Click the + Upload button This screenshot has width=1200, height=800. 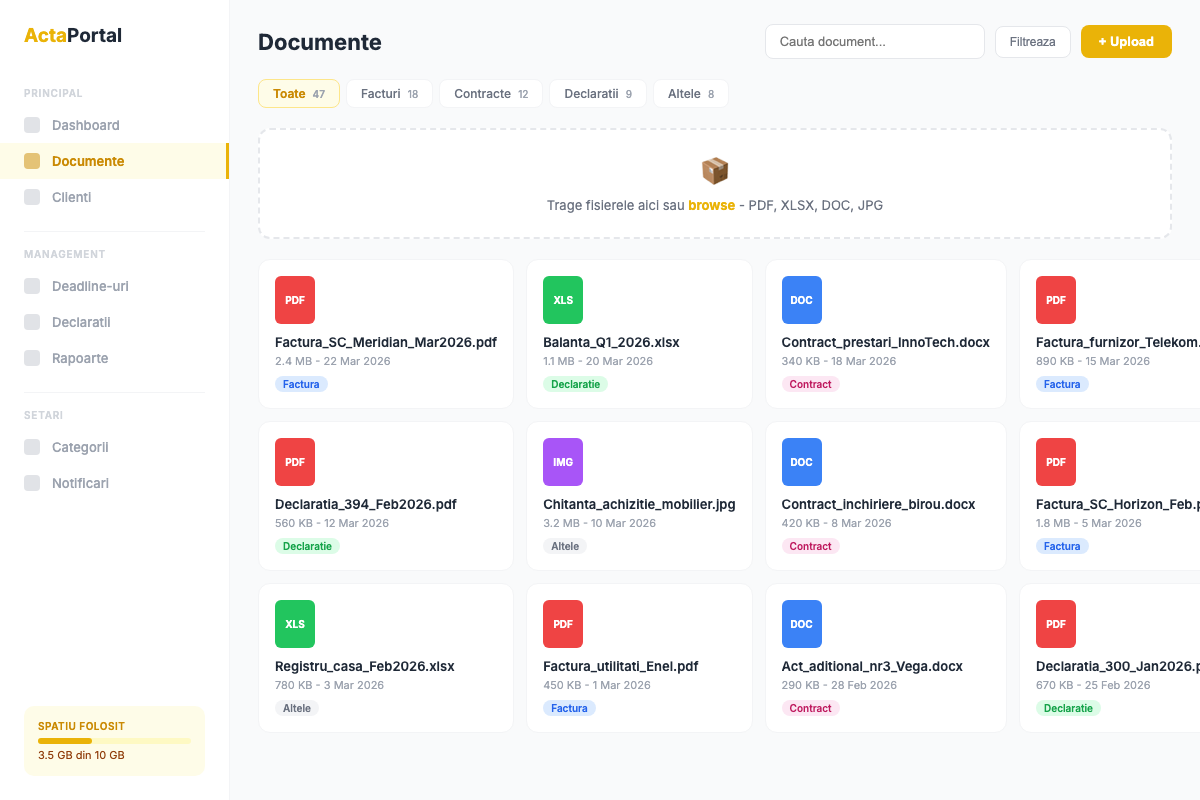click(1126, 41)
